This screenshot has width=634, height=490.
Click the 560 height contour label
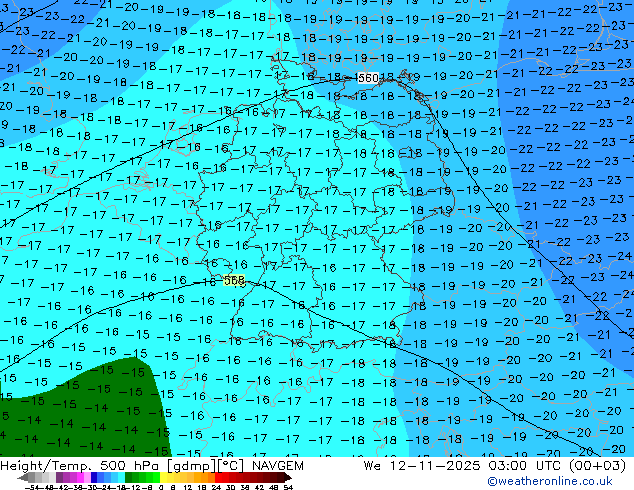pos(368,78)
